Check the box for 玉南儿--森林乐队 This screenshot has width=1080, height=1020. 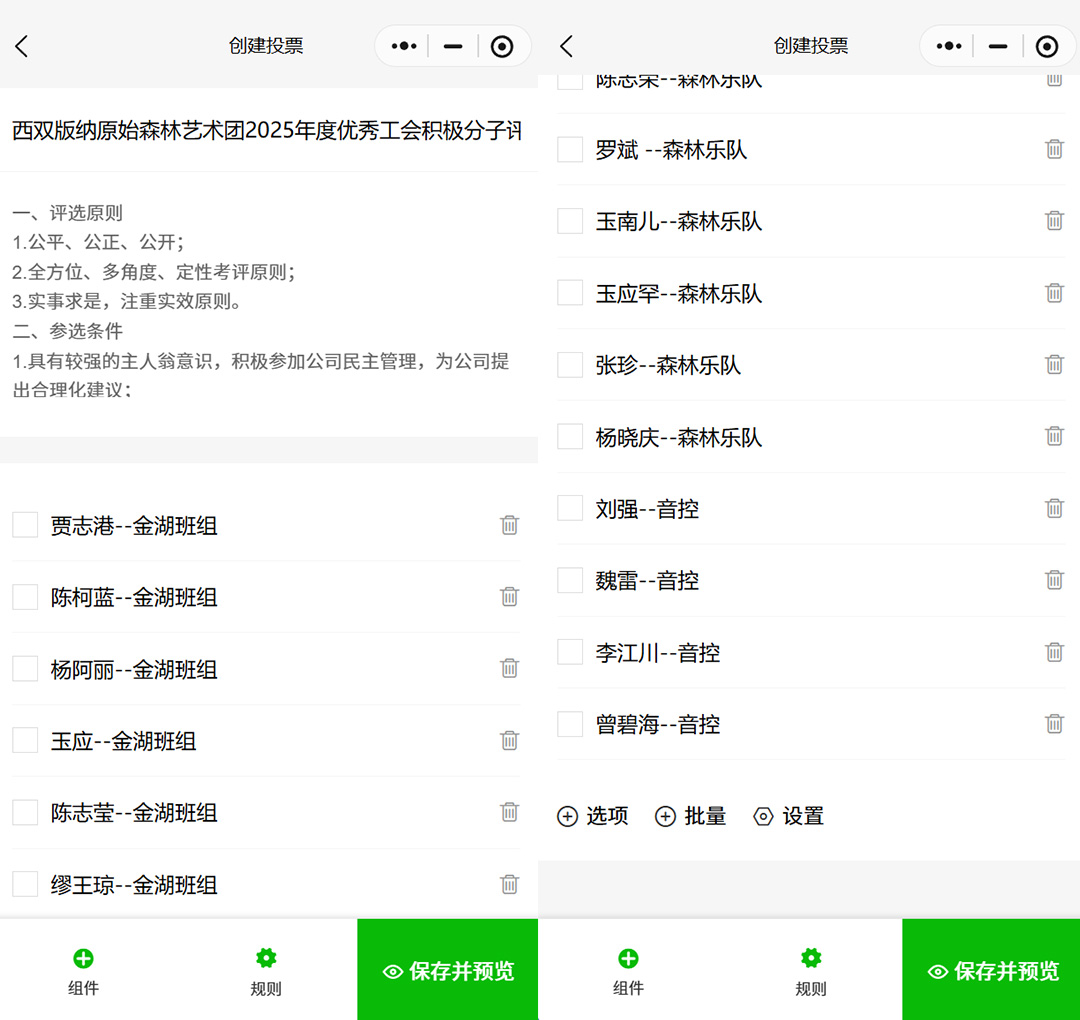[569, 221]
